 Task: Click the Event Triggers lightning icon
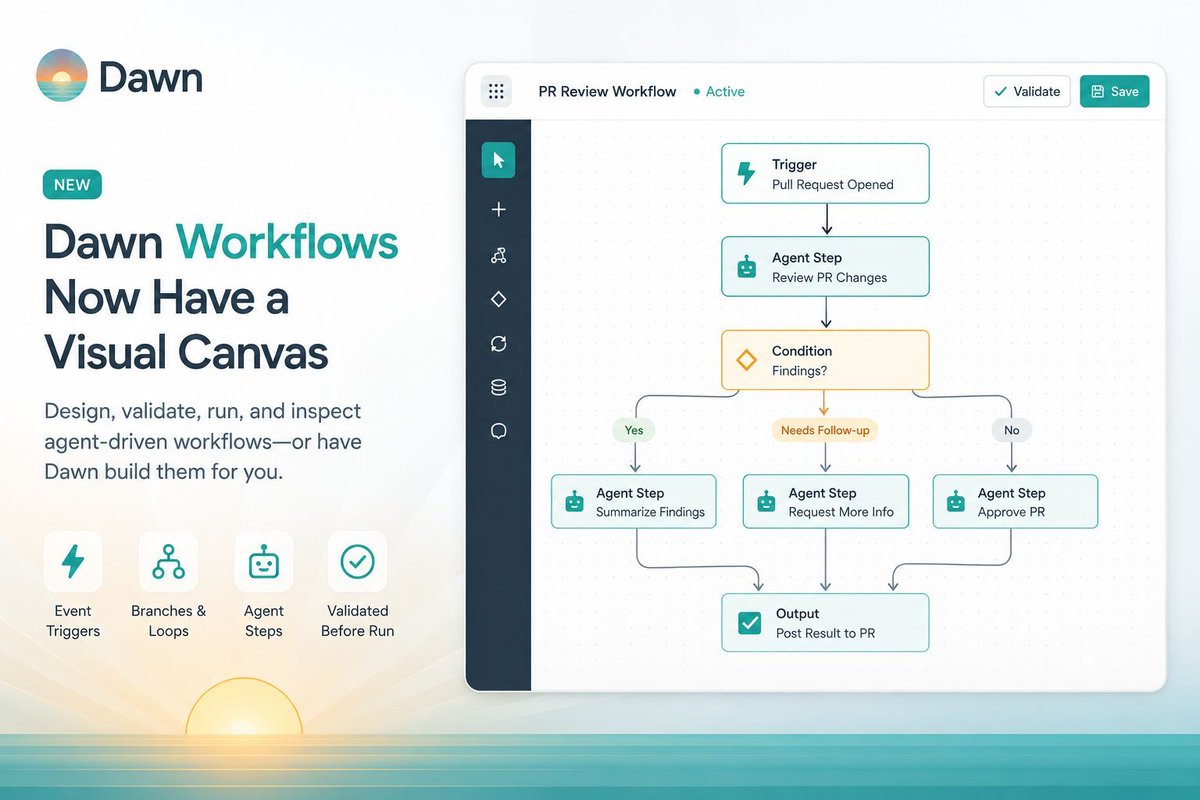(73, 561)
